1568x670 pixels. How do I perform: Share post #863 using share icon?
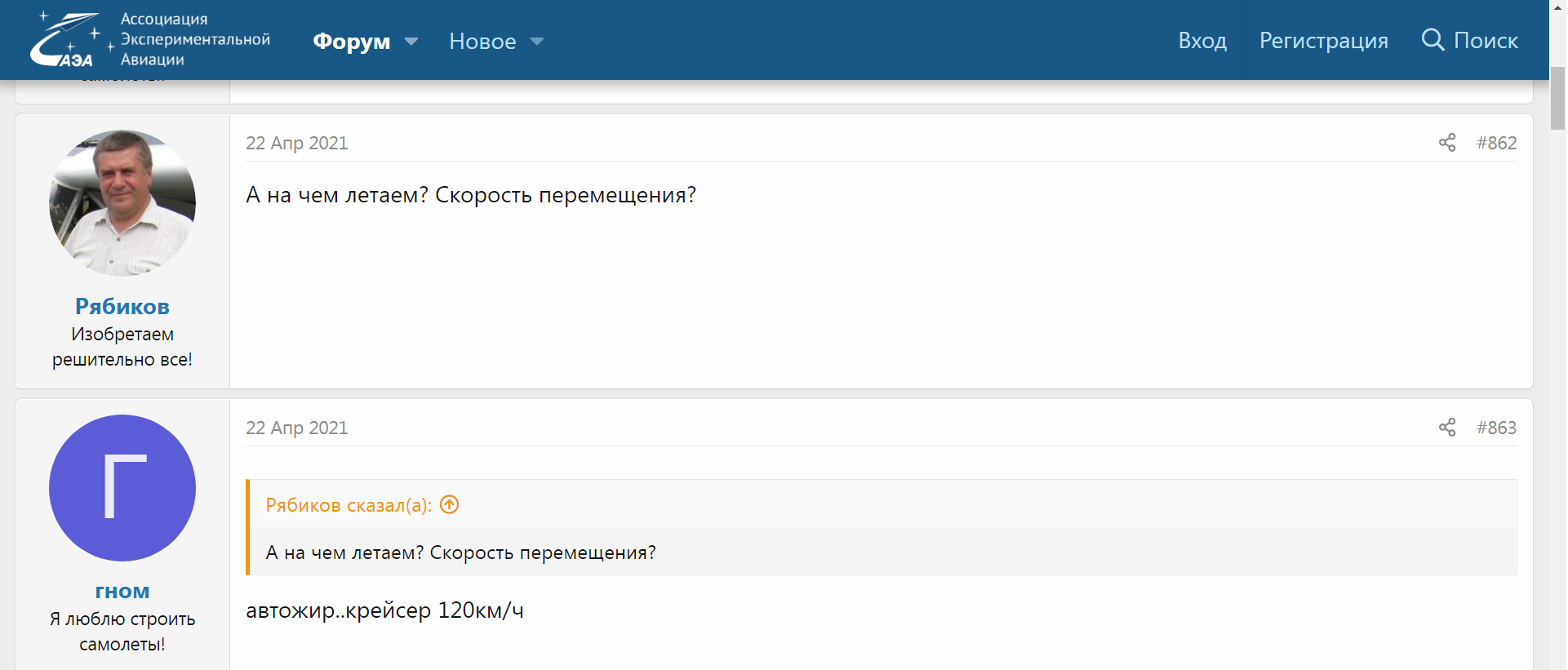[x=1446, y=428]
